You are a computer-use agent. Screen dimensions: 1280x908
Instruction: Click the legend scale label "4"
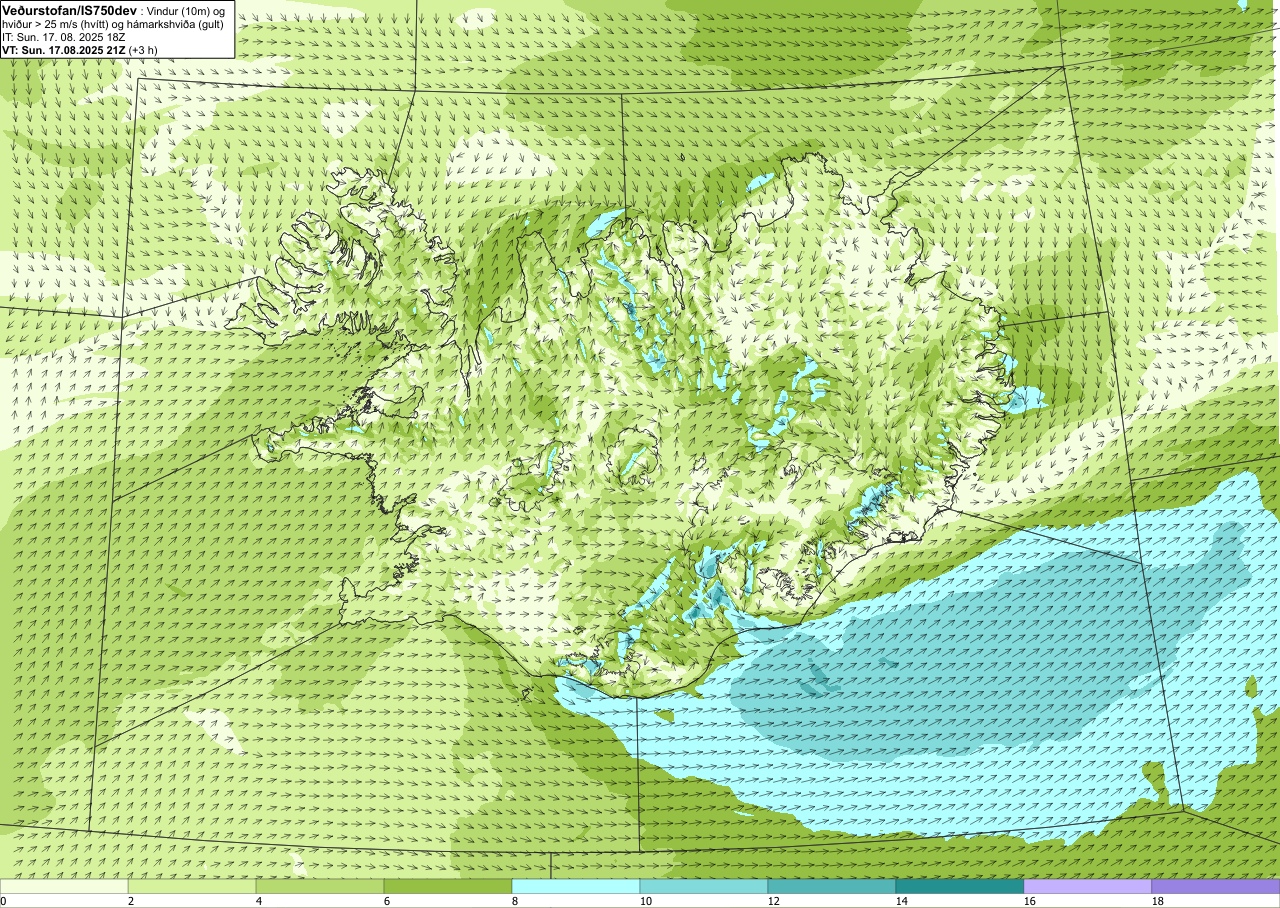point(259,901)
